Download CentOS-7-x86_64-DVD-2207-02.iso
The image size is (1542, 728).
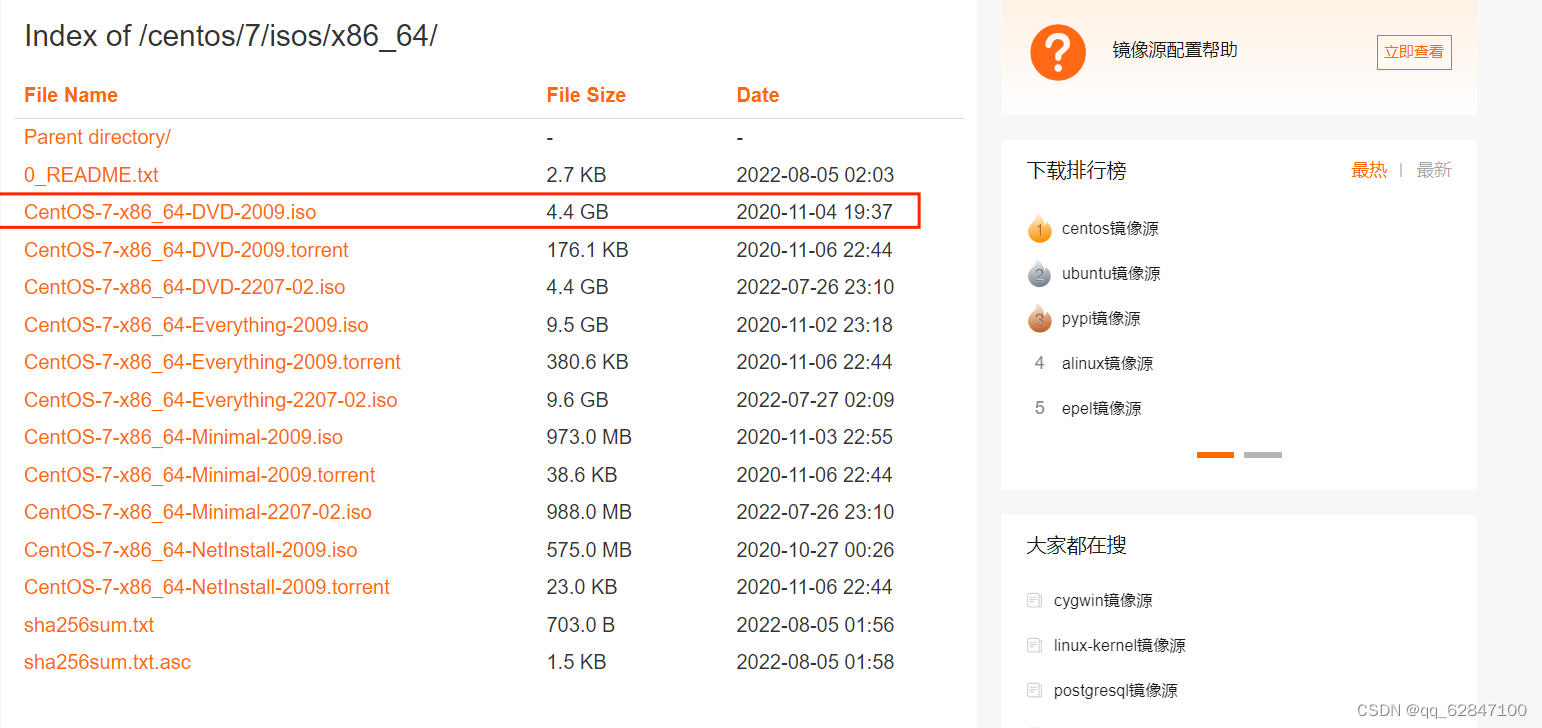tap(184, 287)
